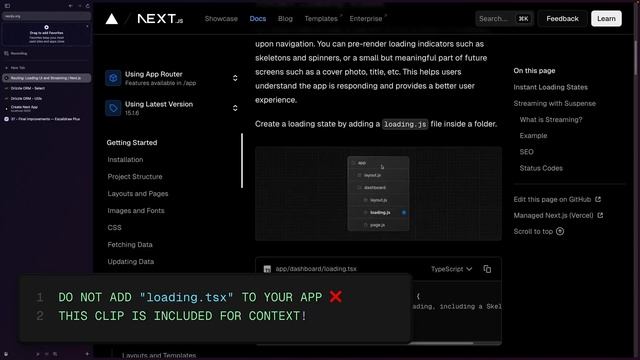Viewport: 640px width, 360px height.
Task: Click Scroll to top link
Action: [533, 231]
